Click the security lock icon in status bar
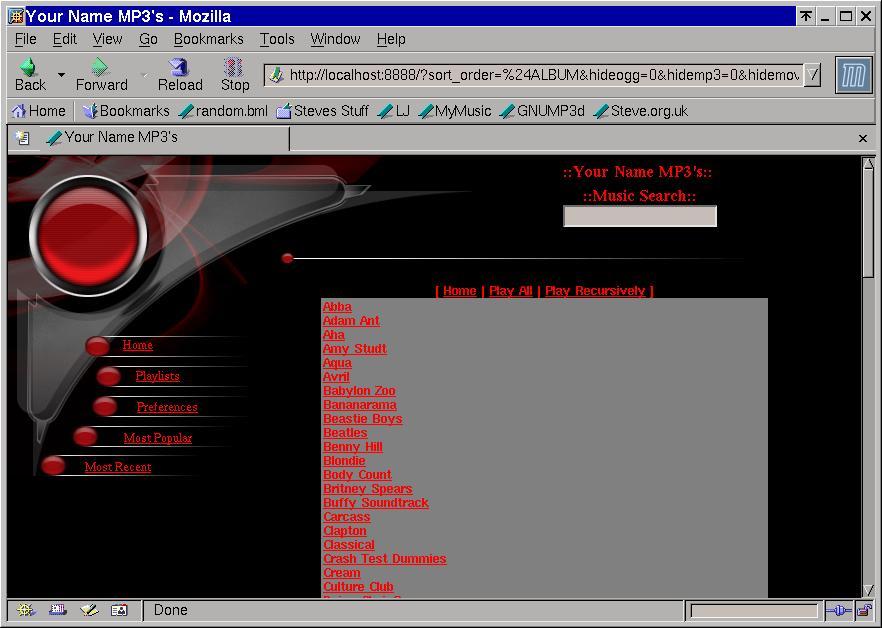882x628 pixels. (x=863, y=611)
